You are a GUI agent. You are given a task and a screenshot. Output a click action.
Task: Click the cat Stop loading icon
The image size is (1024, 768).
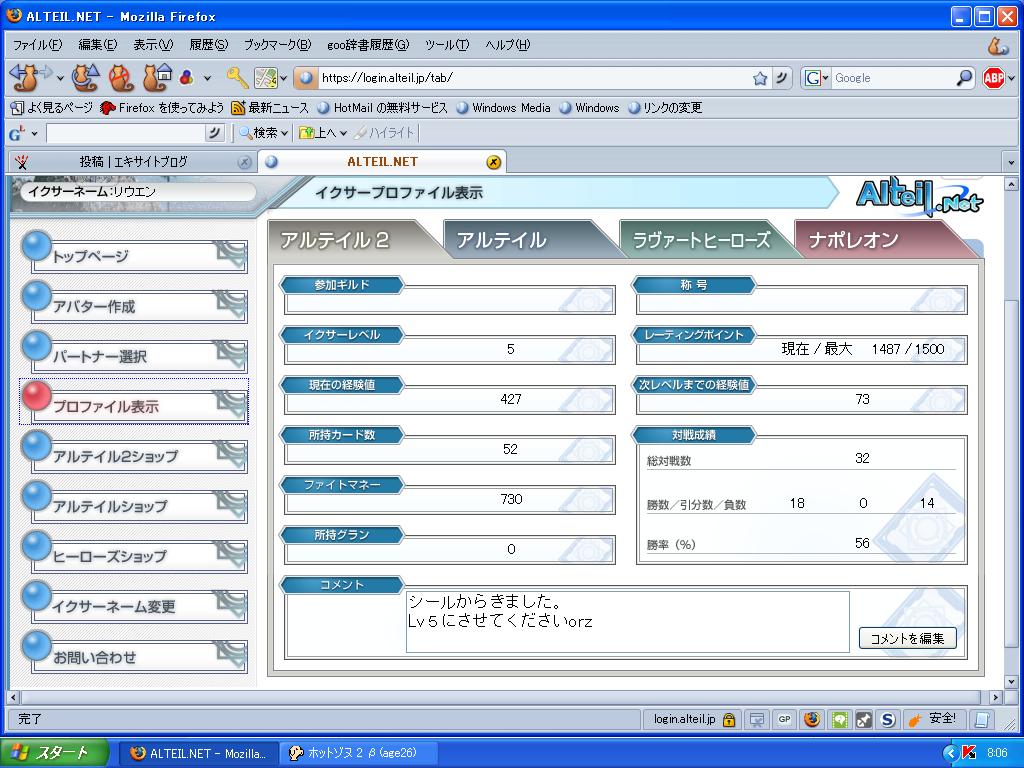(x=121, y=78)
